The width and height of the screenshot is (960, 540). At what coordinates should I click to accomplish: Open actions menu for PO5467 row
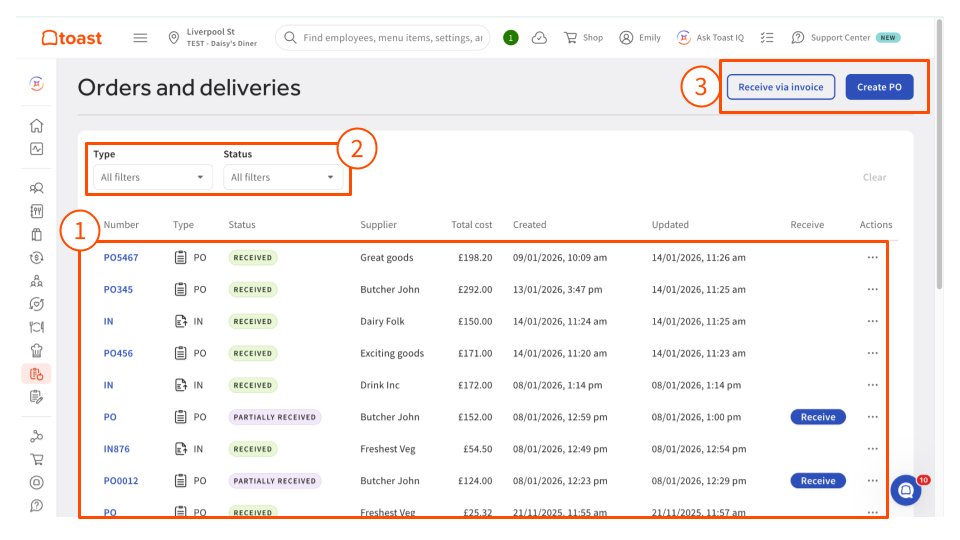[x=872, y=257]
